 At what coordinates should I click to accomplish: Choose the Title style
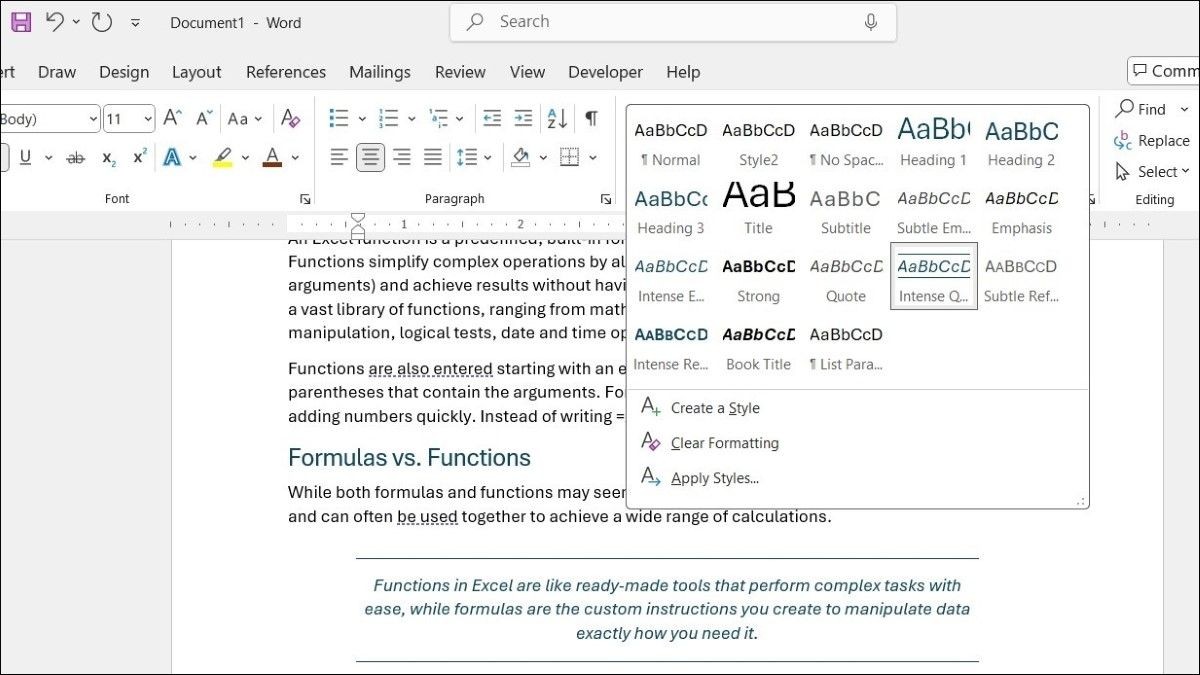coord(758,208)
